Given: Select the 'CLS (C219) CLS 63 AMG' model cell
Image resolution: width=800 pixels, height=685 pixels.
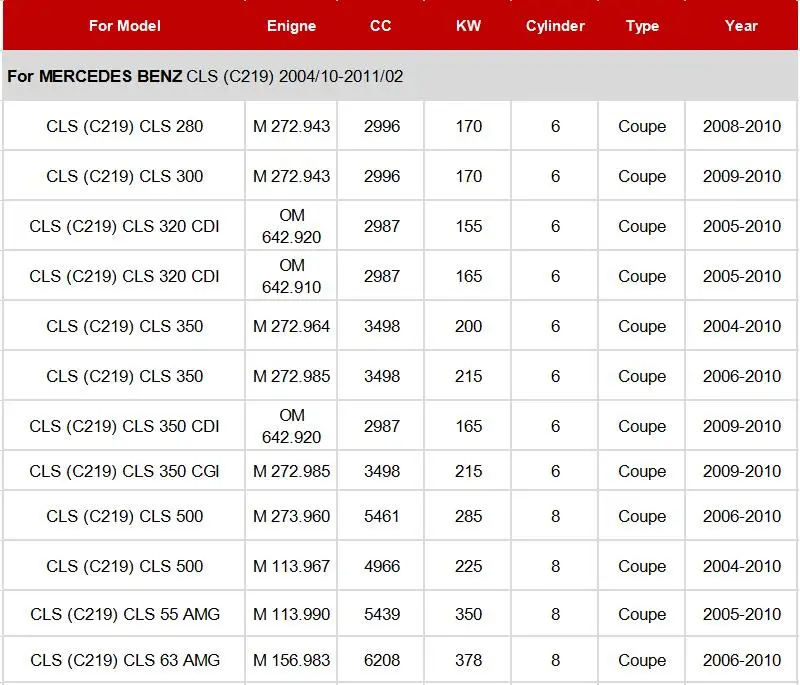Looking at the screenshot, I should 124,659.
